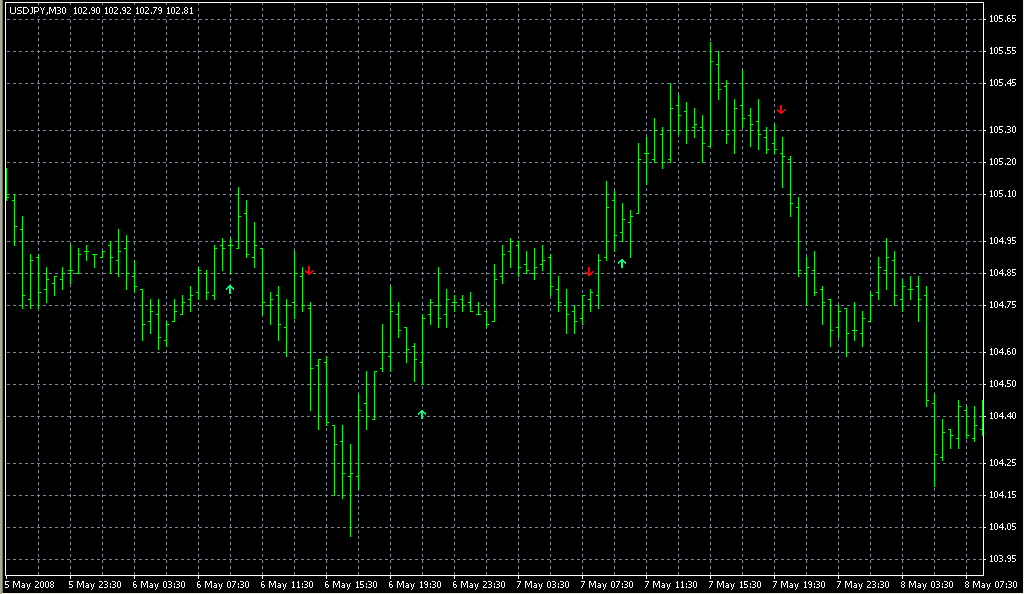This screenshot has height=594, width=1024.
Task: Click the 7 May 15:30 time label
Action: (x=735, y=585)
